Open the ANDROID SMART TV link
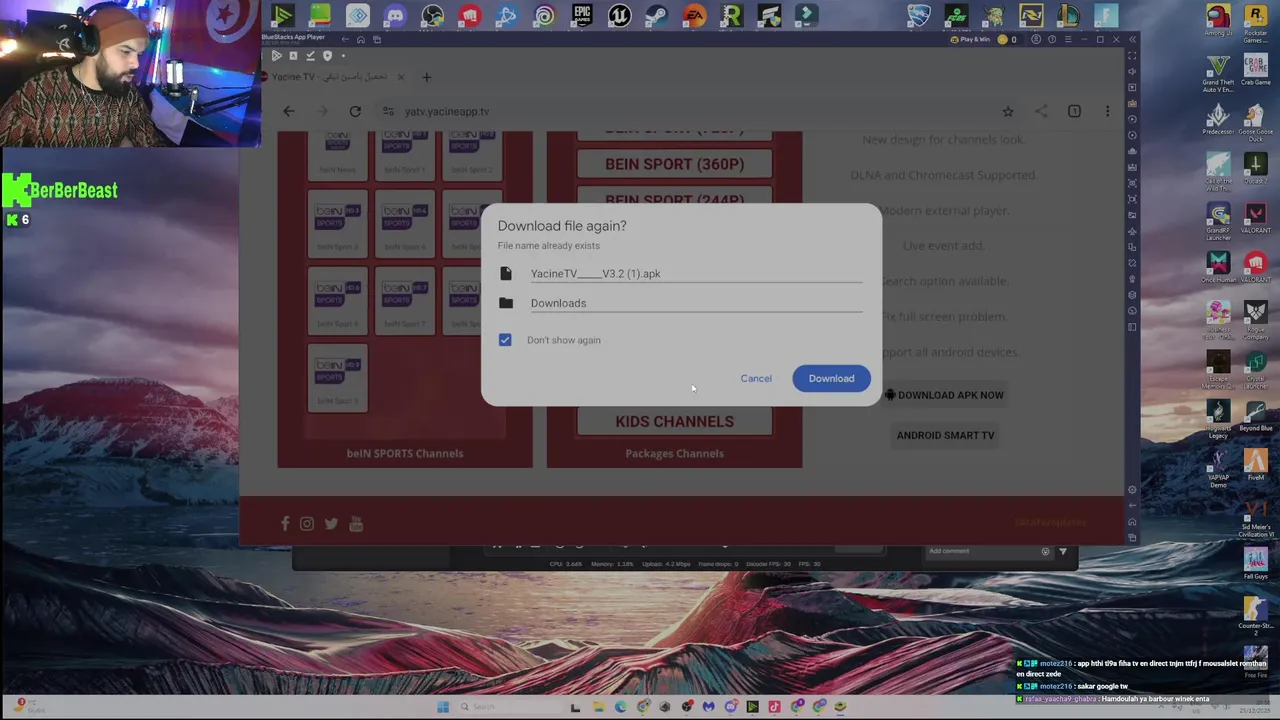1280x720 pixels. 945,435
